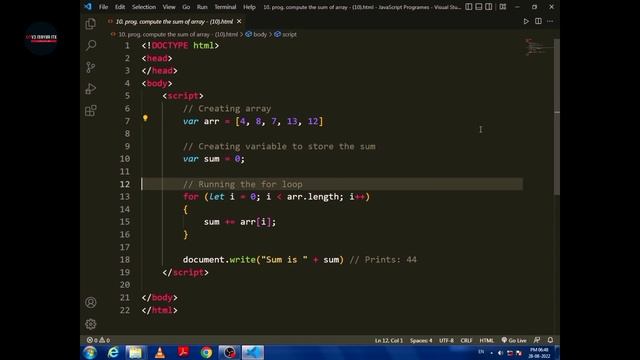Viewport: 640px width, 360px height.
Task: Click the VS Code logo in title bar
Action: click(x=88, y=7)
